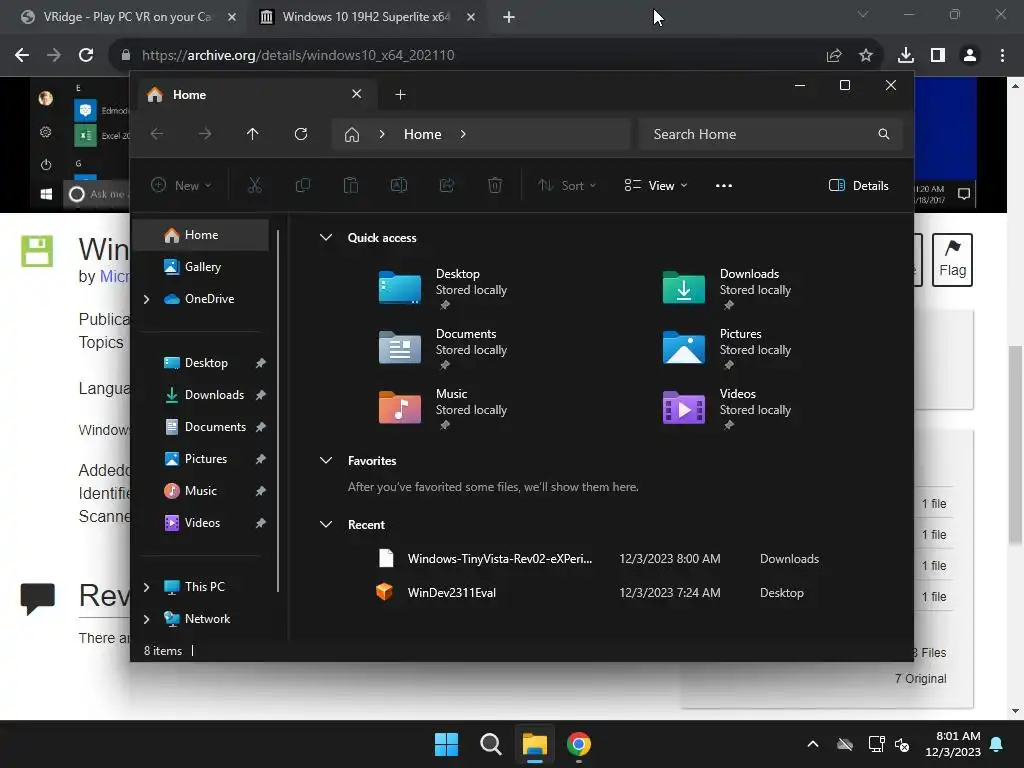Open the Pictures folder in Quick access
Image resolution: width=1024 pixels, height=768 pixels.
pyautogui.click(x=727, y=348)
